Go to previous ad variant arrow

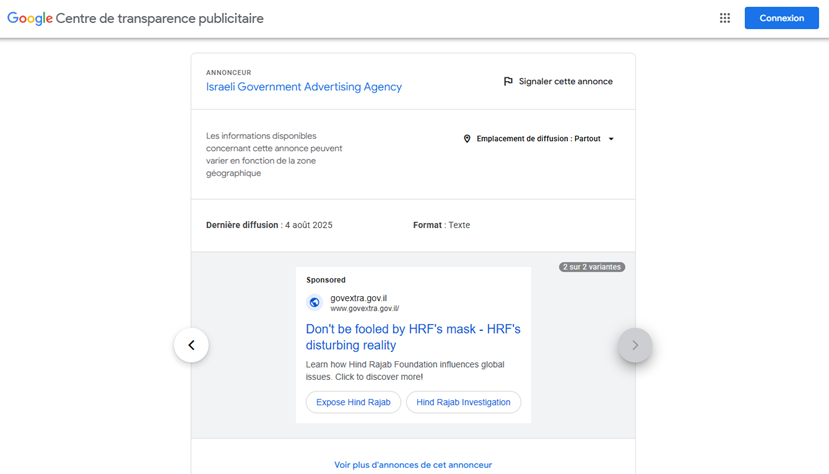[x=191, y=345]
